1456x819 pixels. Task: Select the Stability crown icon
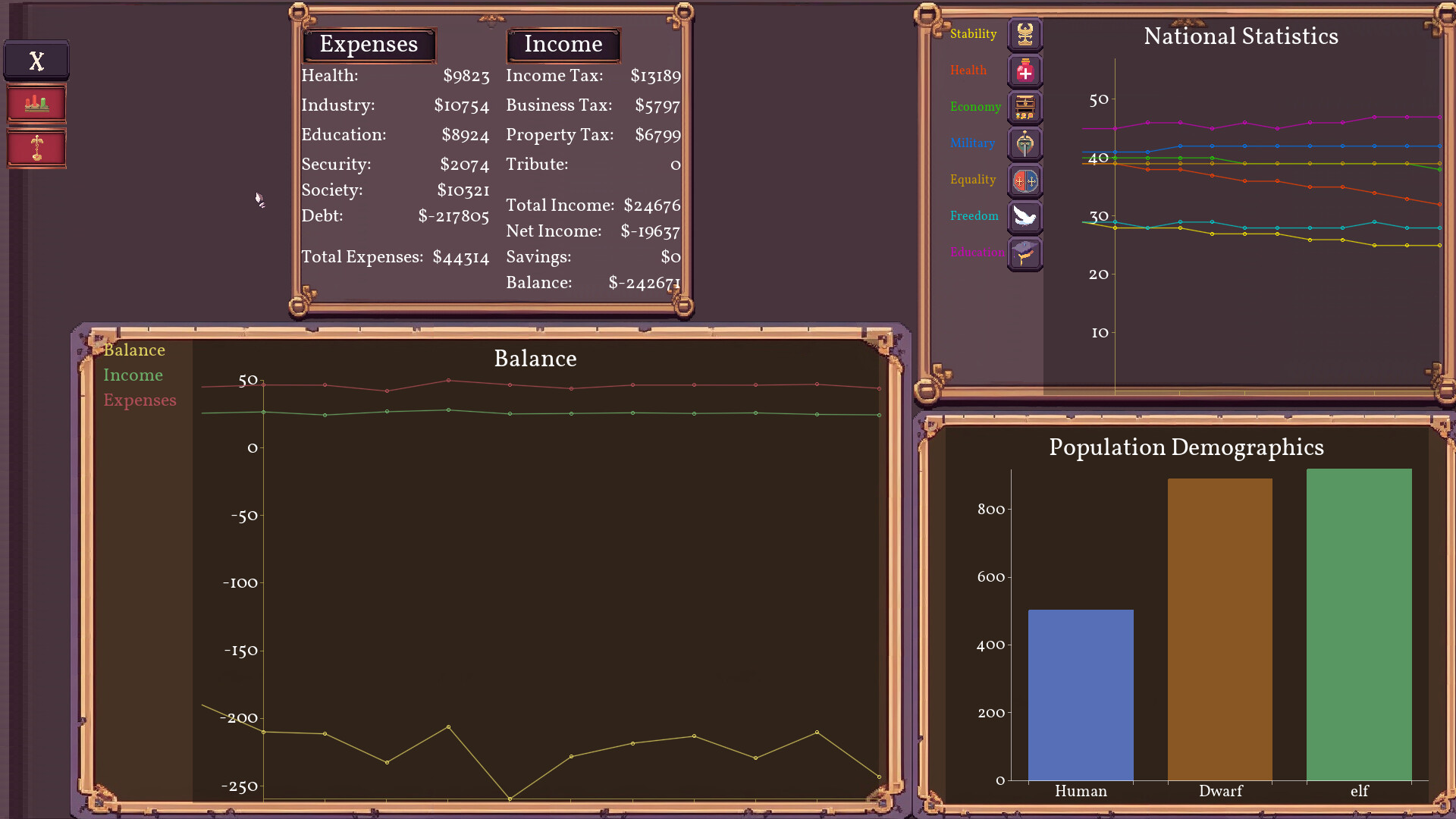pos(1025,34)
